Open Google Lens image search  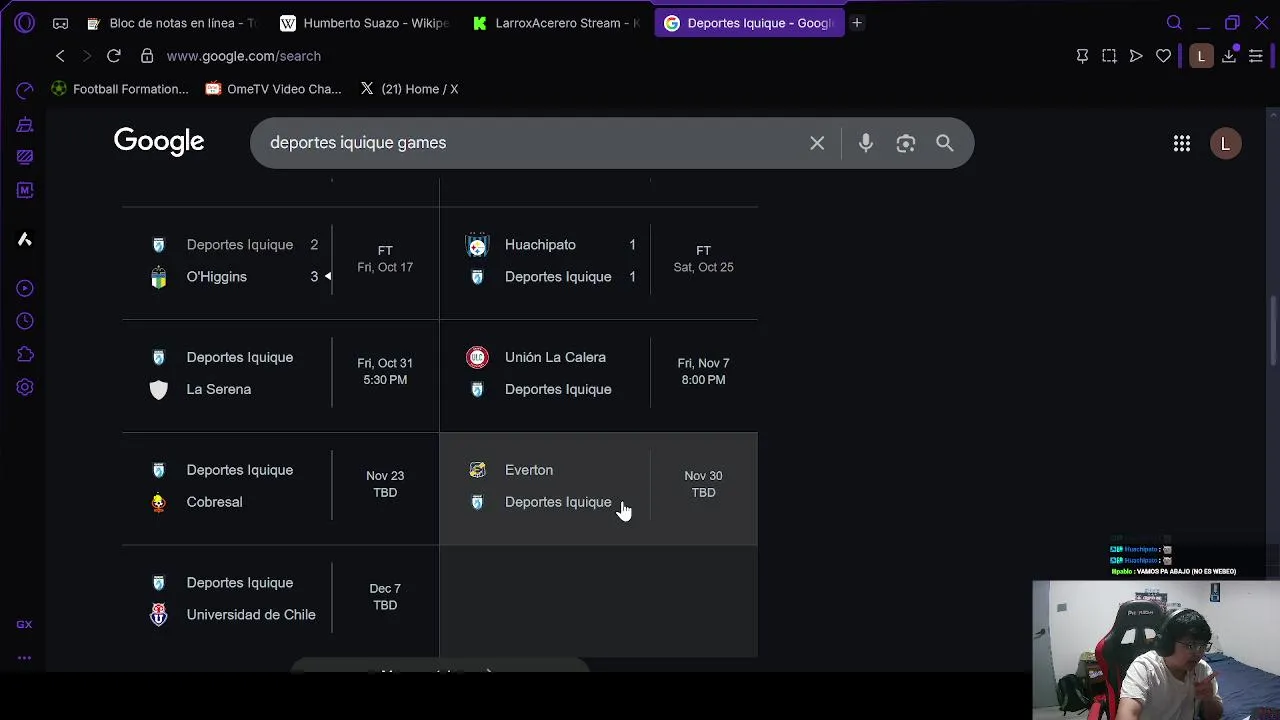click(x=906, y=143)
